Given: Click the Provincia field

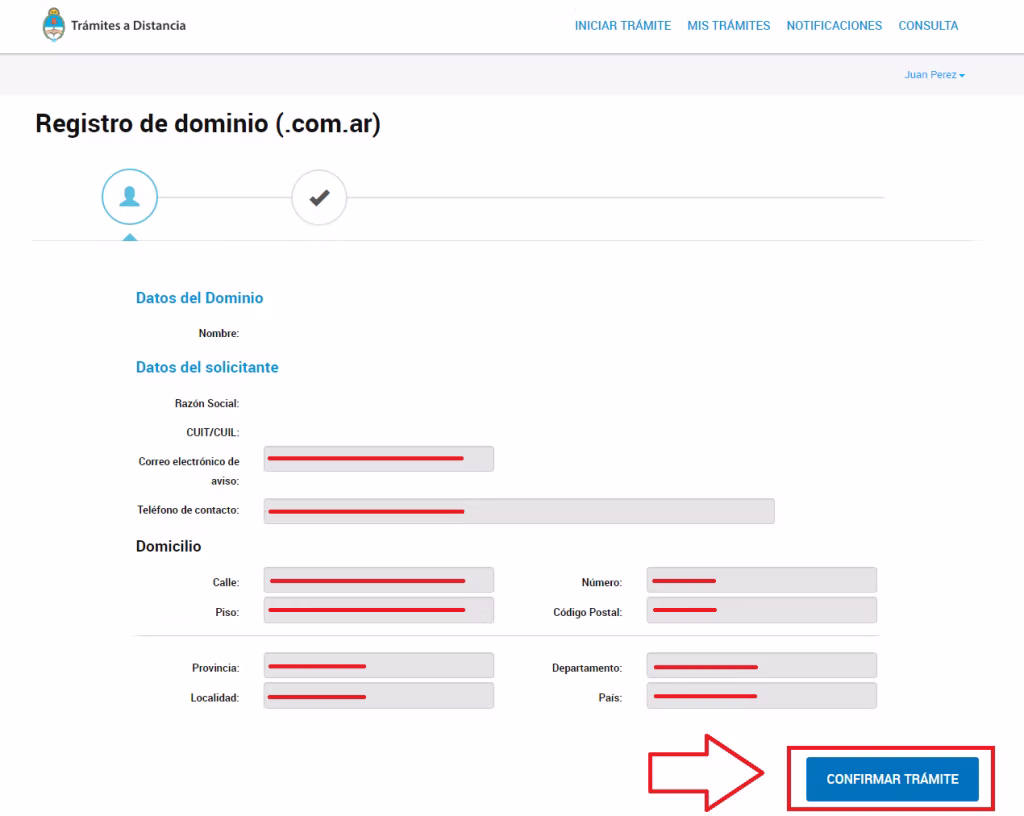Looking at the screenshot, I should coord(379,666).
